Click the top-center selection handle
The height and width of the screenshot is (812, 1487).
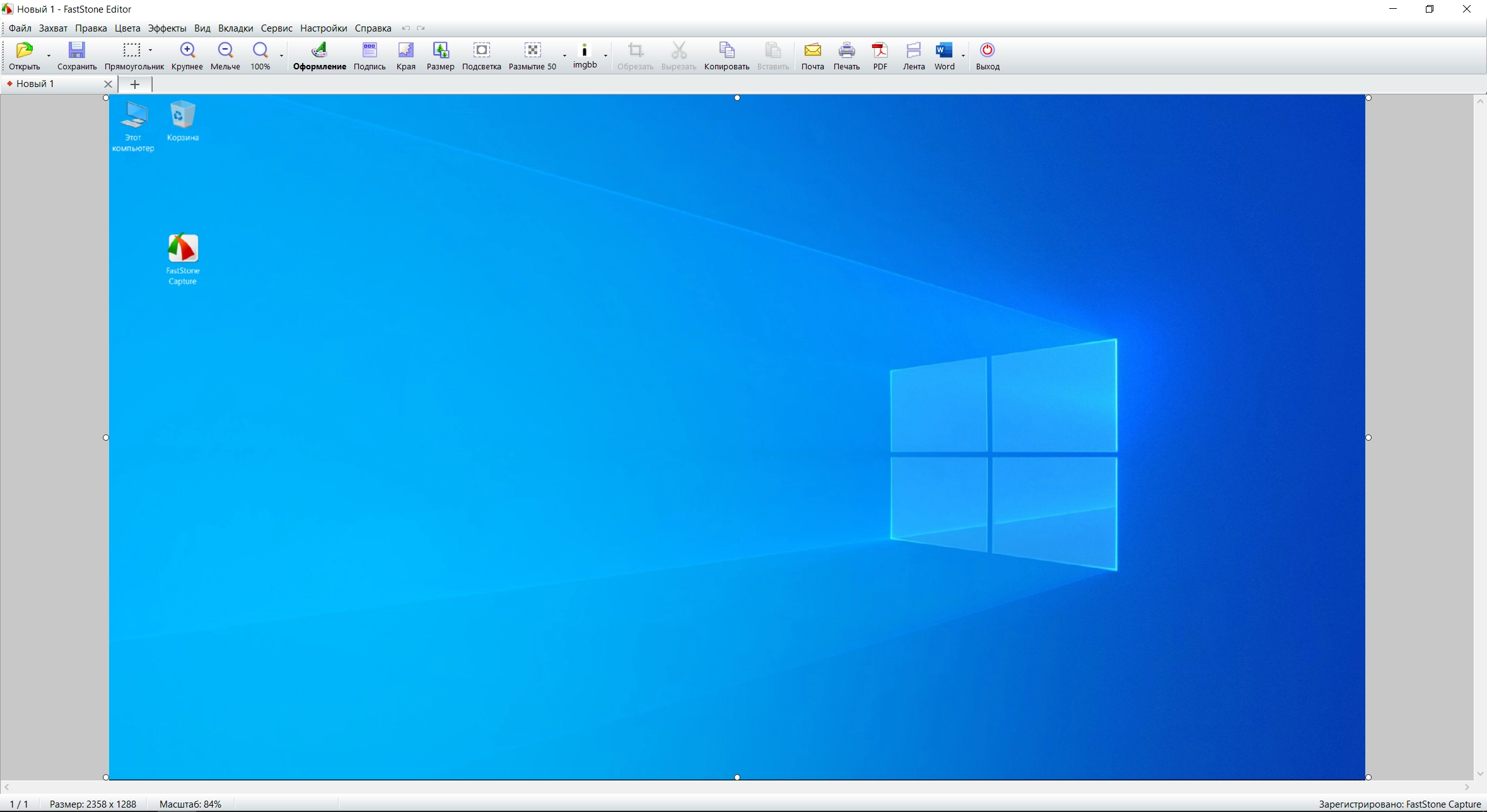737,98
